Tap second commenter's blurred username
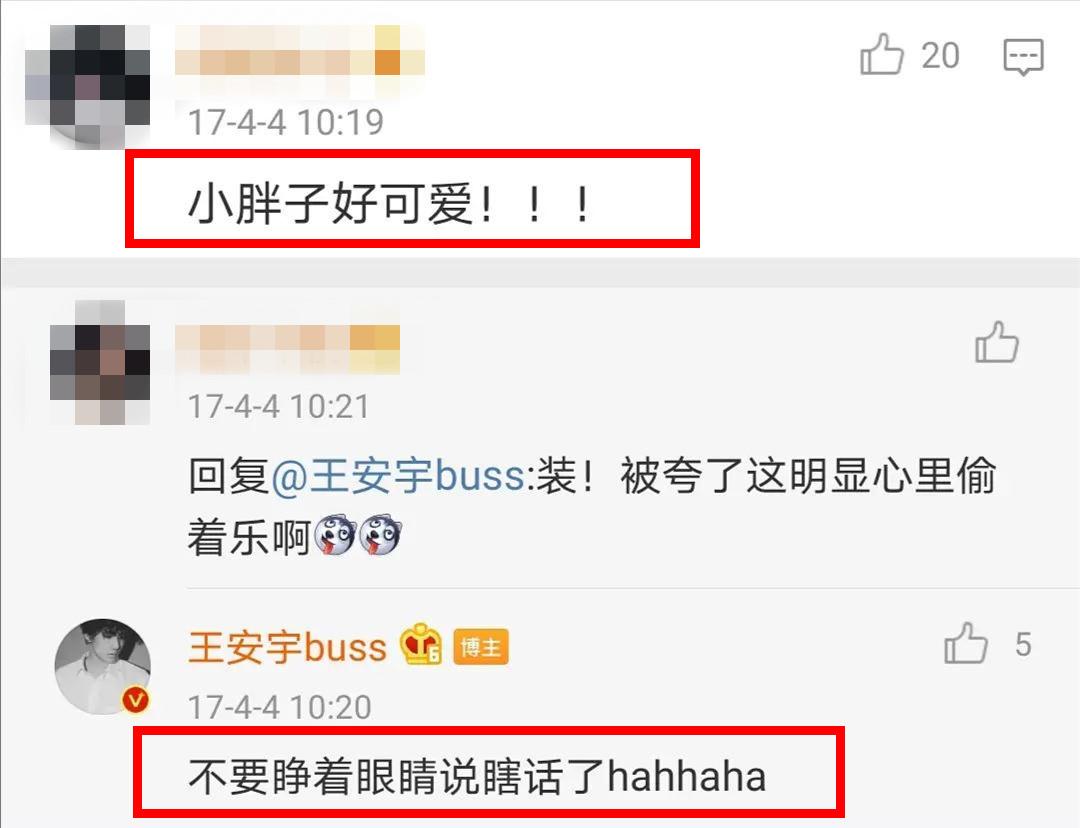Viewport: 1080px width, 828px height. pos(287,348)
